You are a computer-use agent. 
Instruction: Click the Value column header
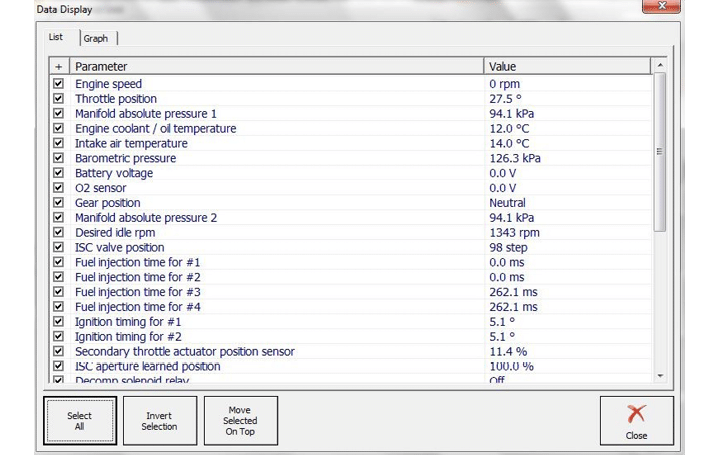[566, 66]
